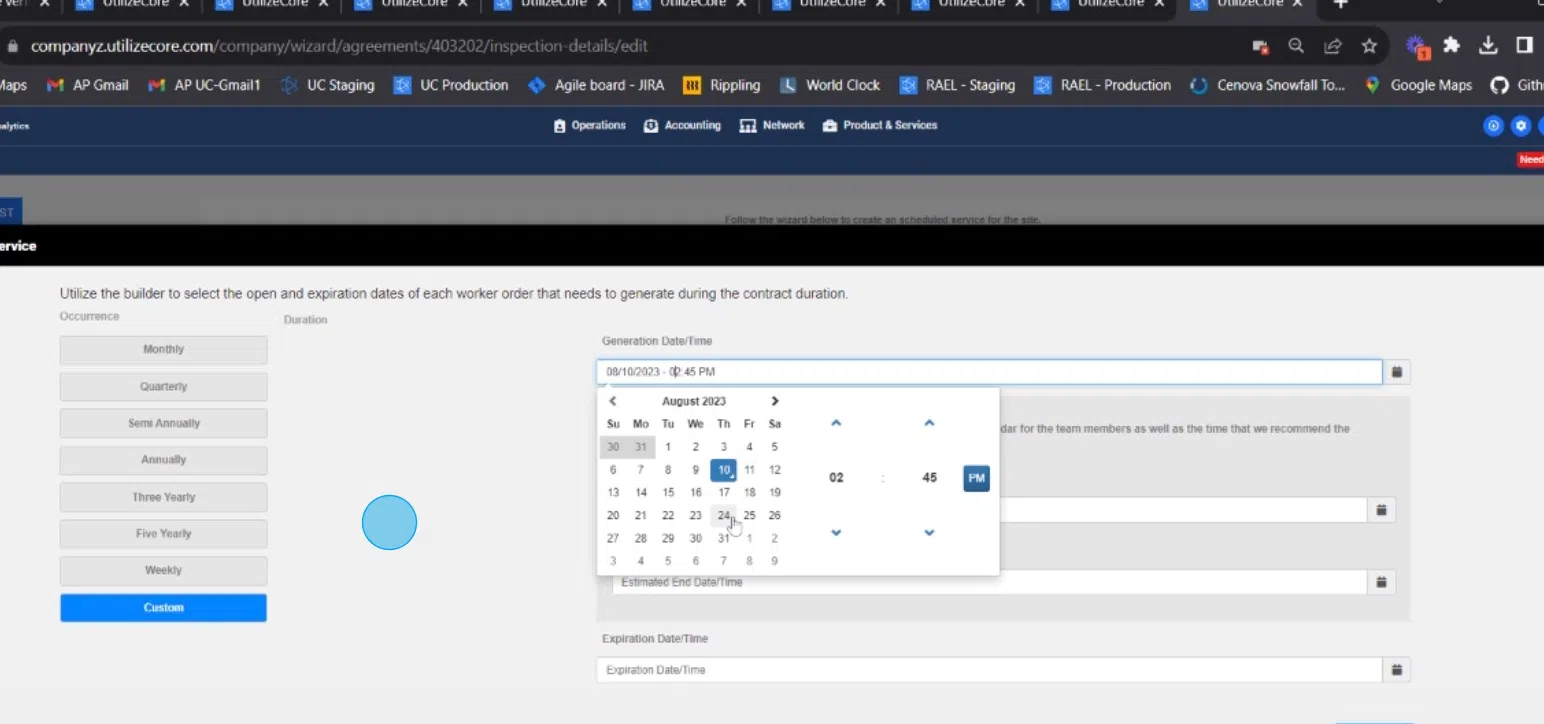Click the minute value 45 in time picker
Viewport: 1544px width, 724px height.
point(929,478)
